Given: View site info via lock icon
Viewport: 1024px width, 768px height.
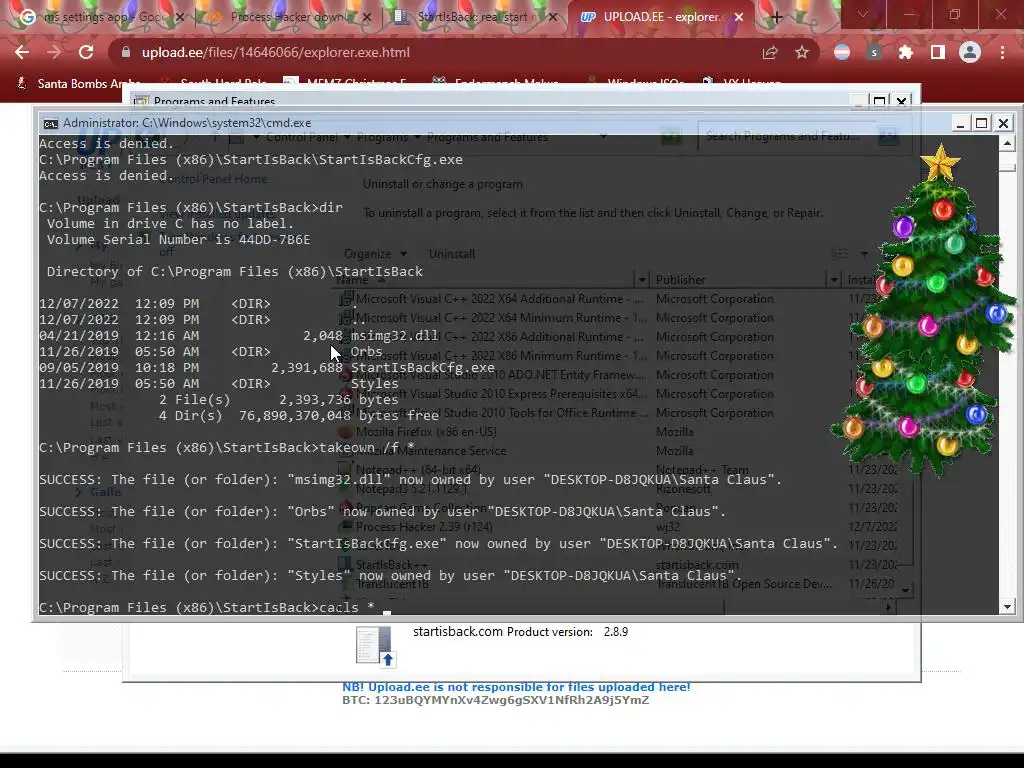Looking at the screenshot, I should (126, 52).
